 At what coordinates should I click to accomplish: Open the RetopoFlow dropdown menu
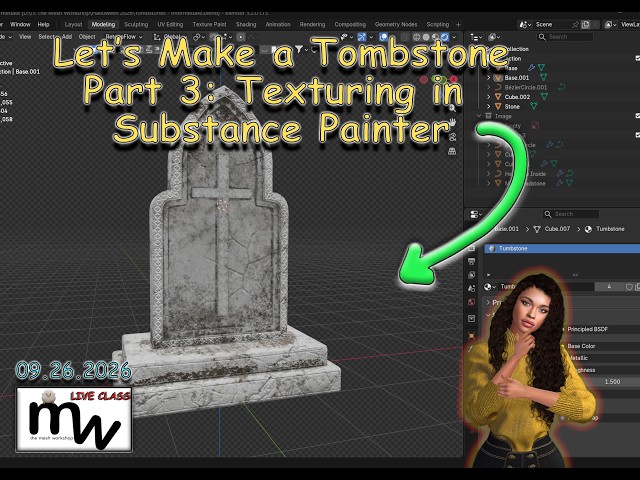(x=124, y=37)
